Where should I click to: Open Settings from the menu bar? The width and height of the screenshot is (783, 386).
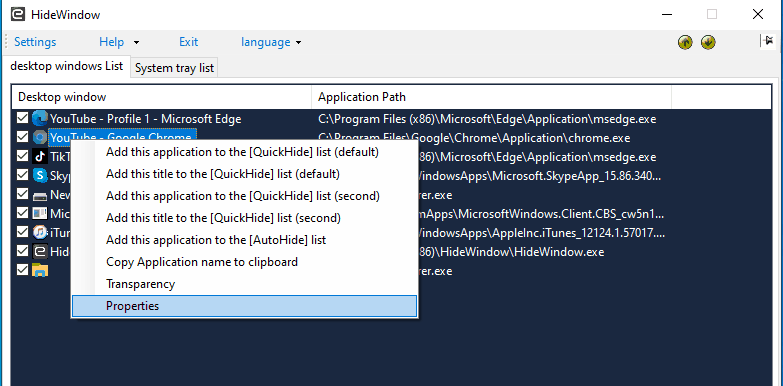[x=35, y=42]
